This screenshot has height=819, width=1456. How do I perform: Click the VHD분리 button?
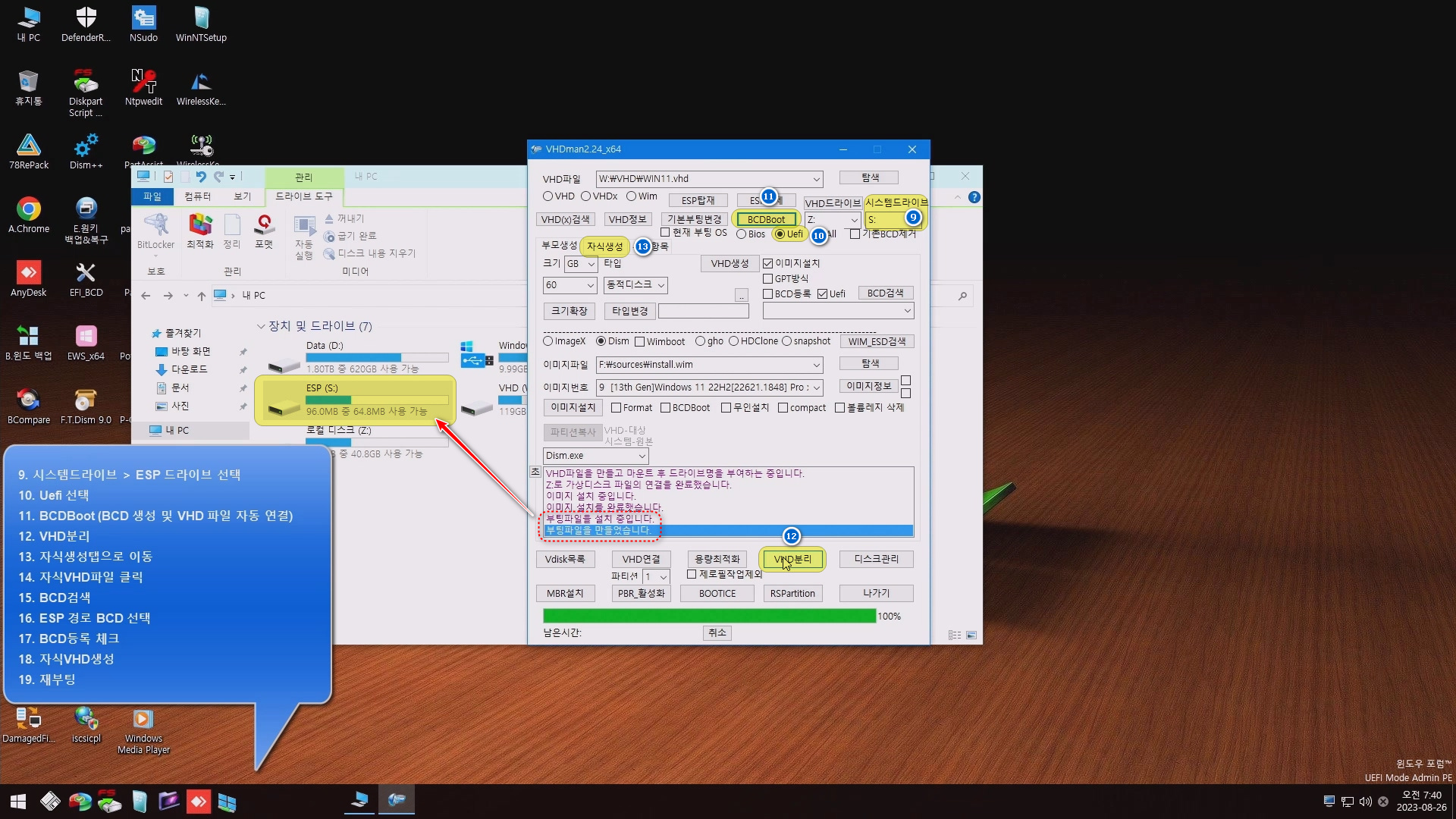click(x=792, y=560)
